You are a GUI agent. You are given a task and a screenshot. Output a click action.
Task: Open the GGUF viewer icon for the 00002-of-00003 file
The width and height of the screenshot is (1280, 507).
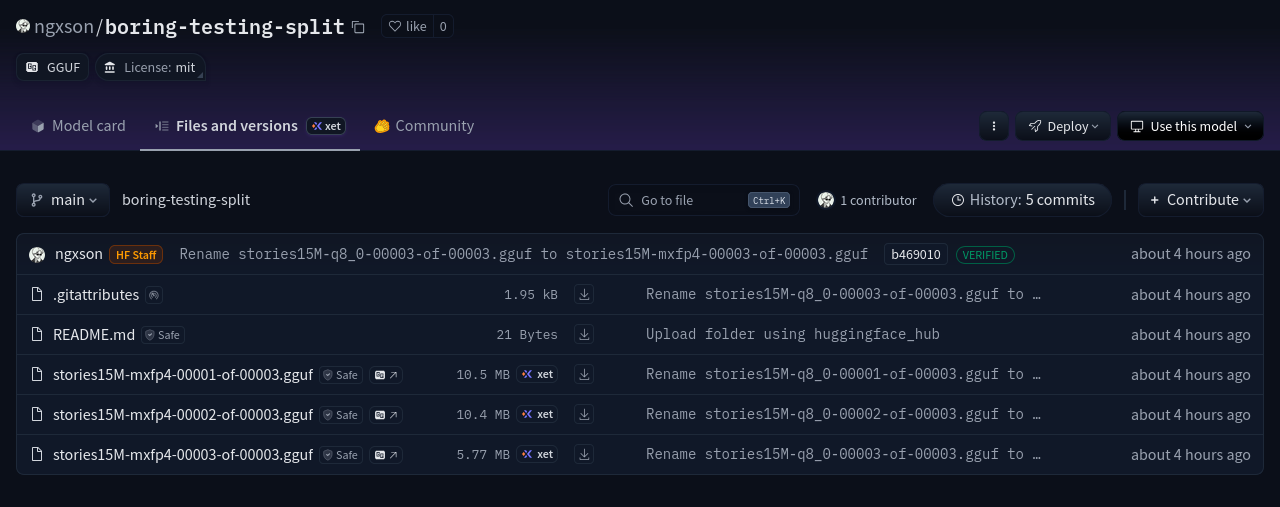[386, 415]
